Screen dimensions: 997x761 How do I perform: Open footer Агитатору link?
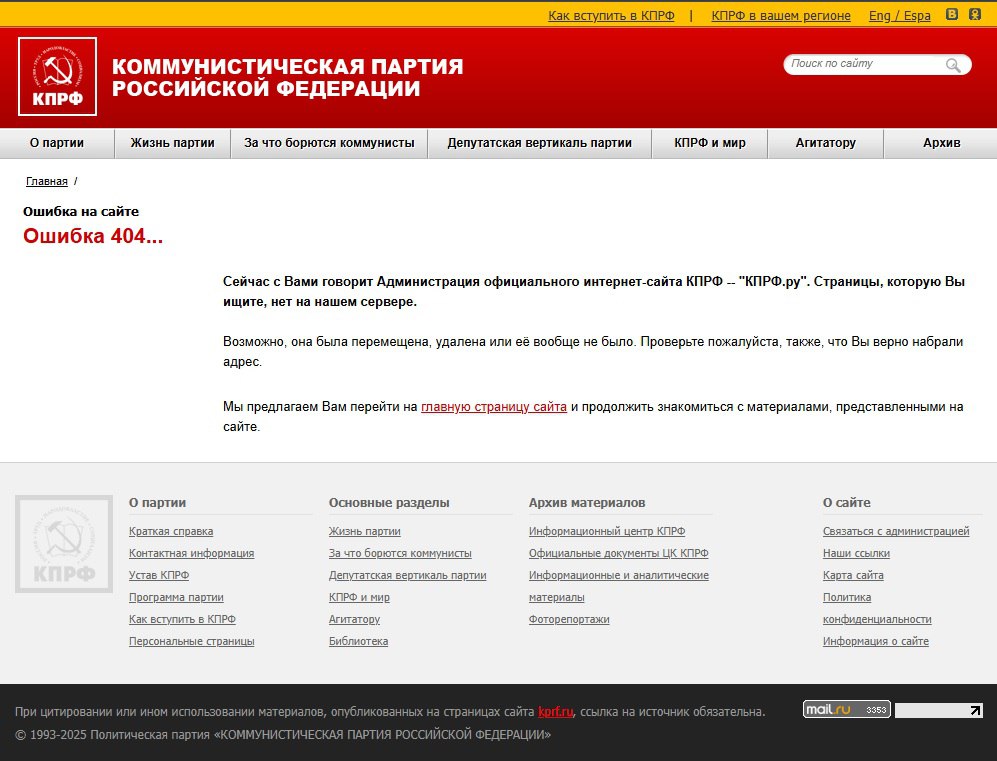click(354, 619)
